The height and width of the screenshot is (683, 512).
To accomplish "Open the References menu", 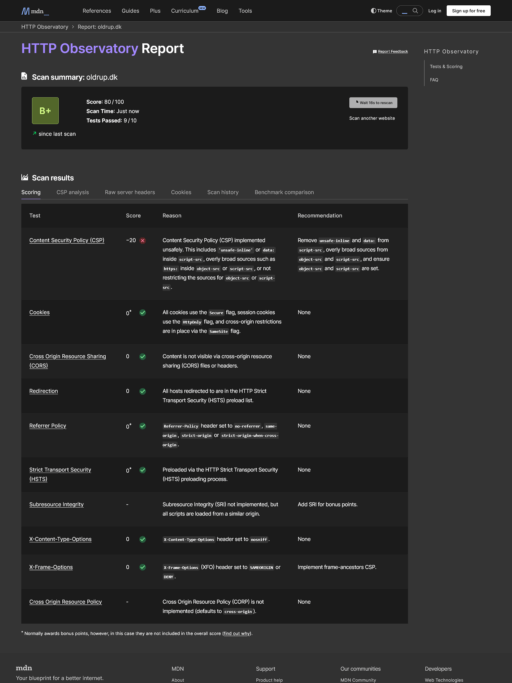I will point(97,11).
